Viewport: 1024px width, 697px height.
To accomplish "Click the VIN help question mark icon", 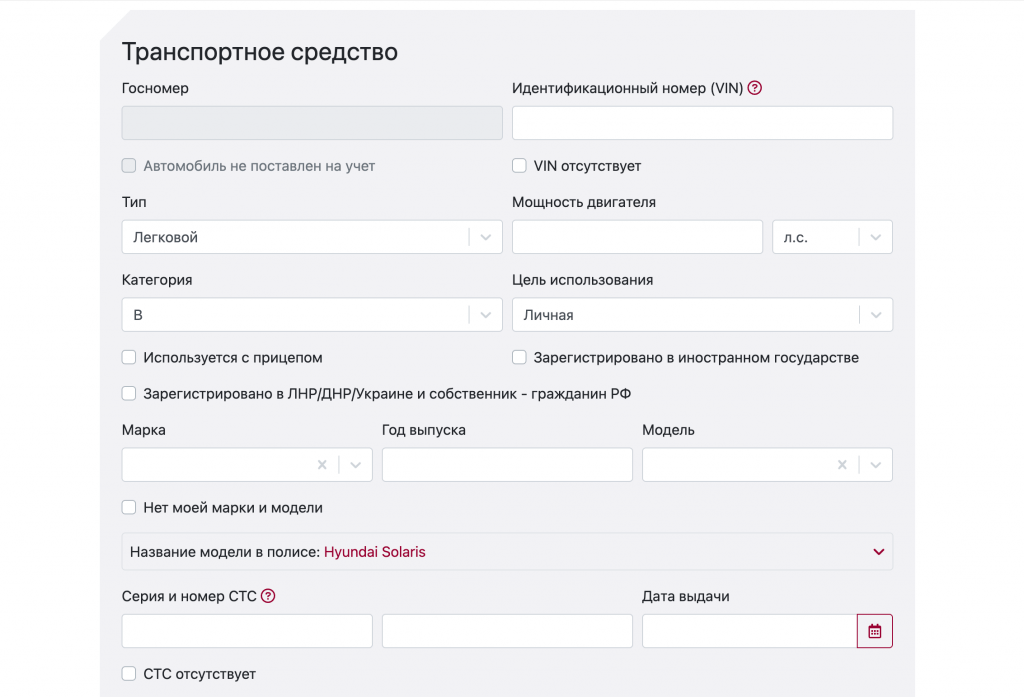I will (x=755, y=88).
